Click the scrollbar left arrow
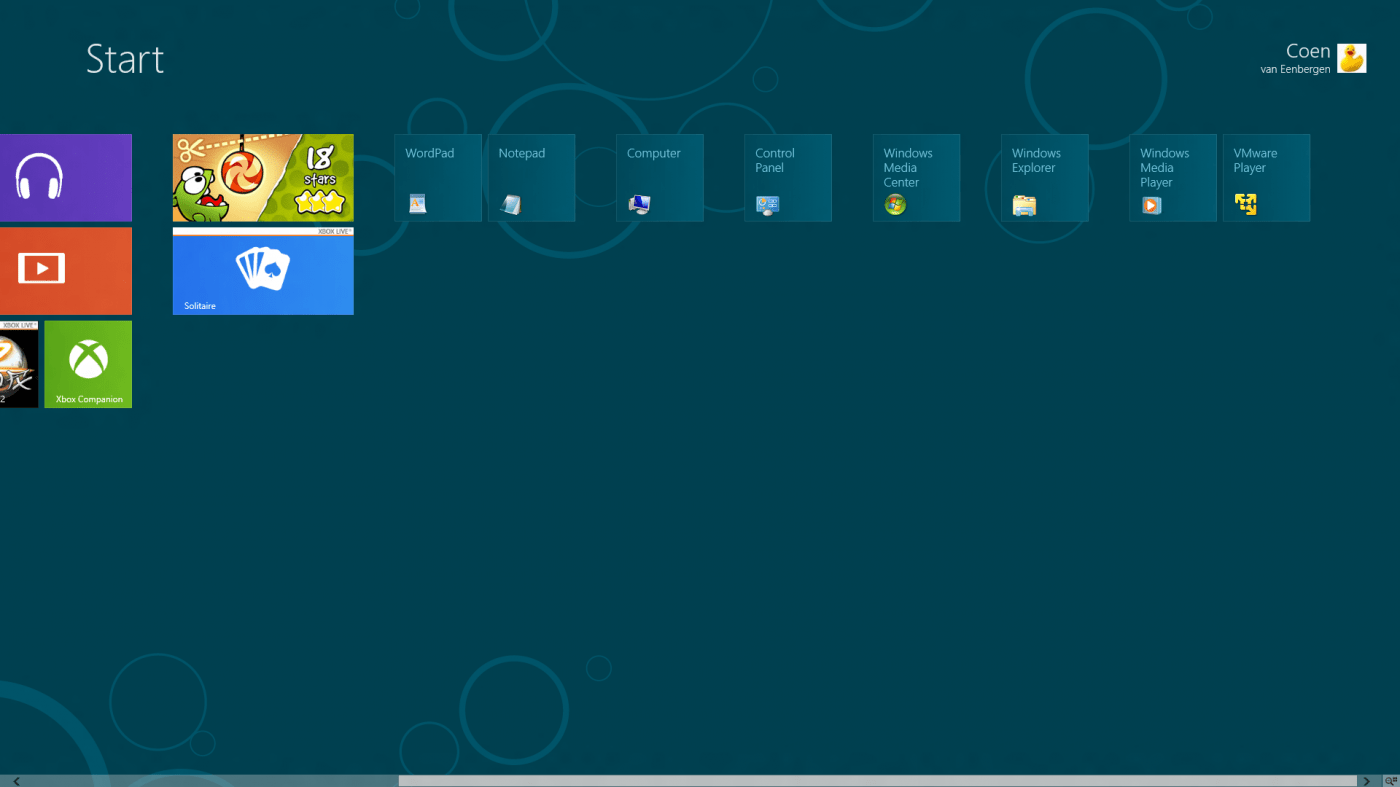Screen dimensions: 1400x787 pos(16,781)
